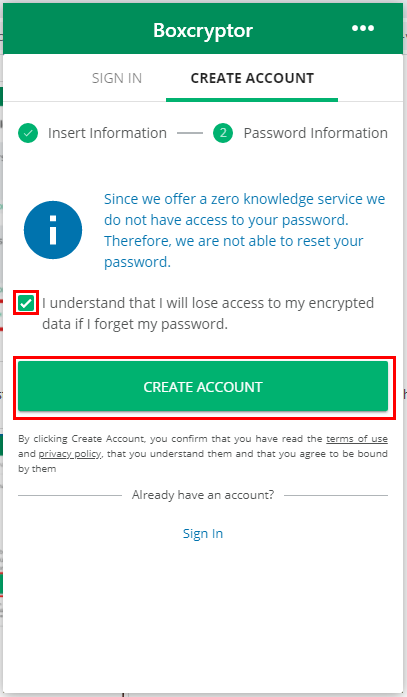Click the 'I understand that I will lose access' label
The image size is (407, 697).
(x=208, y=313)
